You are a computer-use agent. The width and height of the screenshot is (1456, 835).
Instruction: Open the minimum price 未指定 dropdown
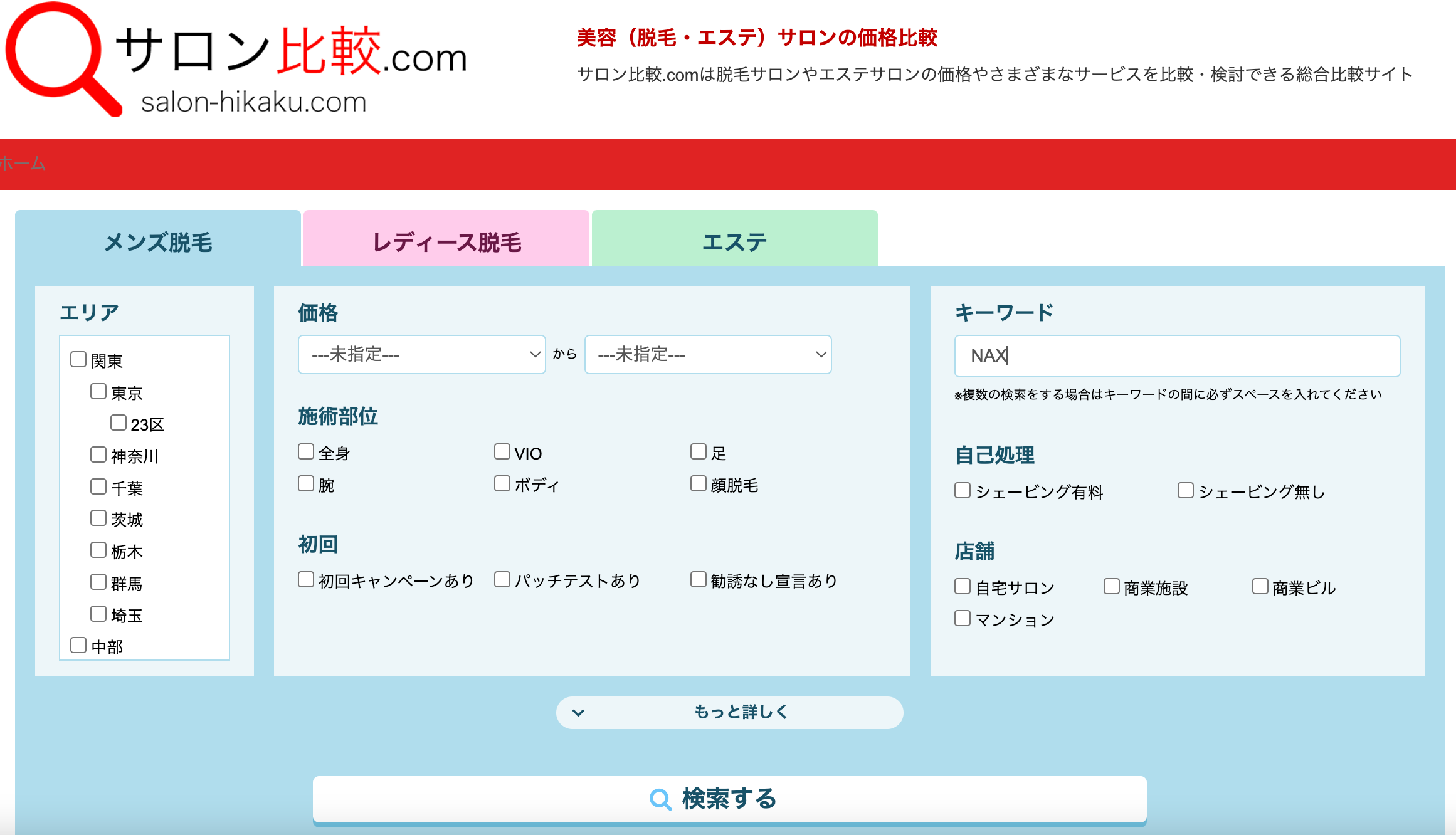421,355
